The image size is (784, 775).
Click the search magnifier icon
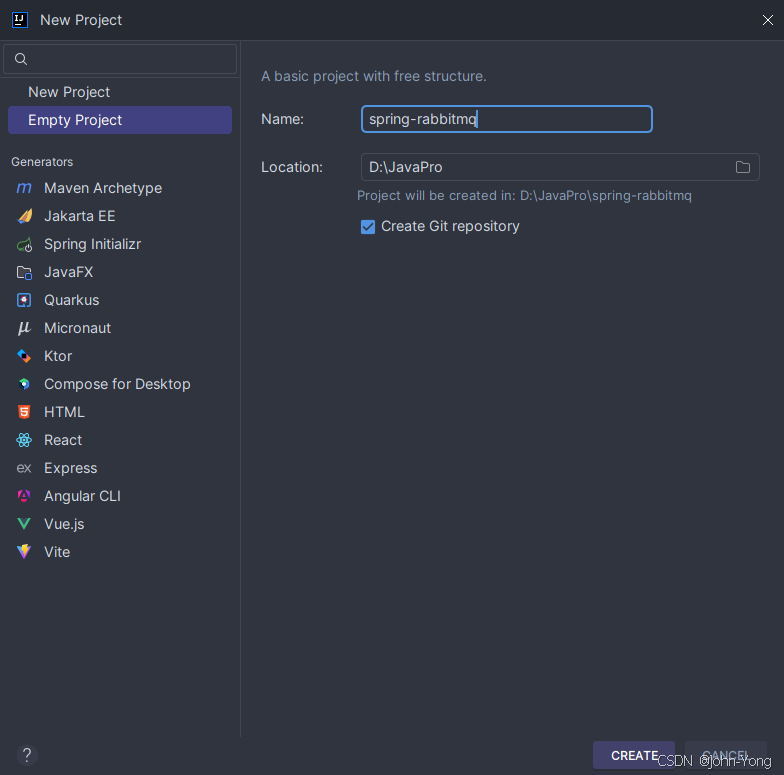20,59
